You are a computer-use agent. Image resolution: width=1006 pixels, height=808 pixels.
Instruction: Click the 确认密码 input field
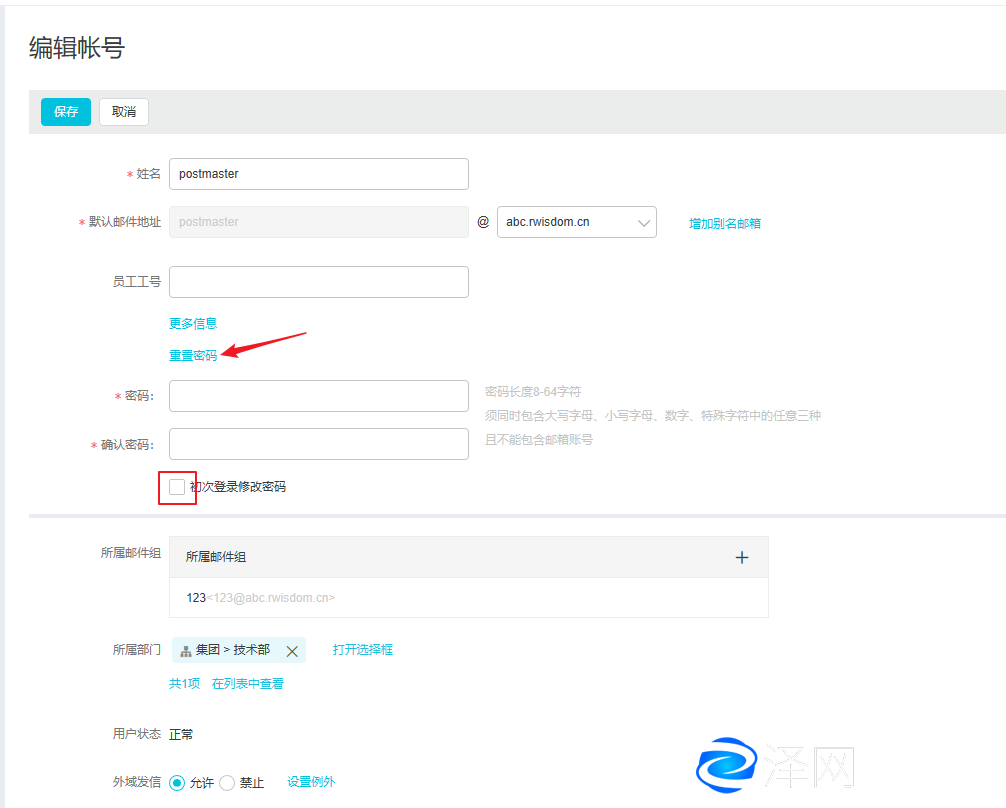(318, 444)
